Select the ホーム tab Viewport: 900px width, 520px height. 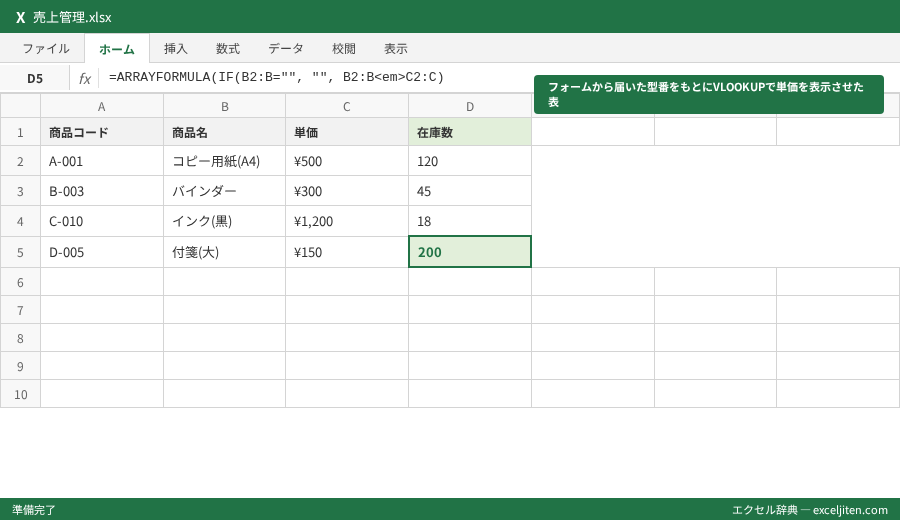pyautogui.click(x=117, y=49)
